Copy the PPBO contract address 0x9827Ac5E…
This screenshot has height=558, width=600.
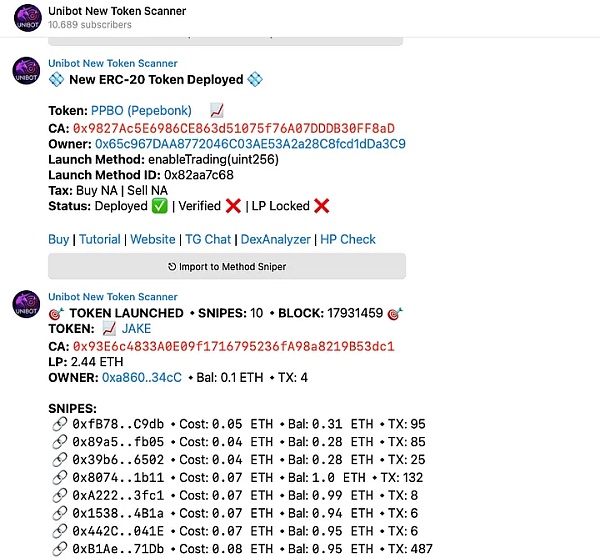click(x=234, y=128)
